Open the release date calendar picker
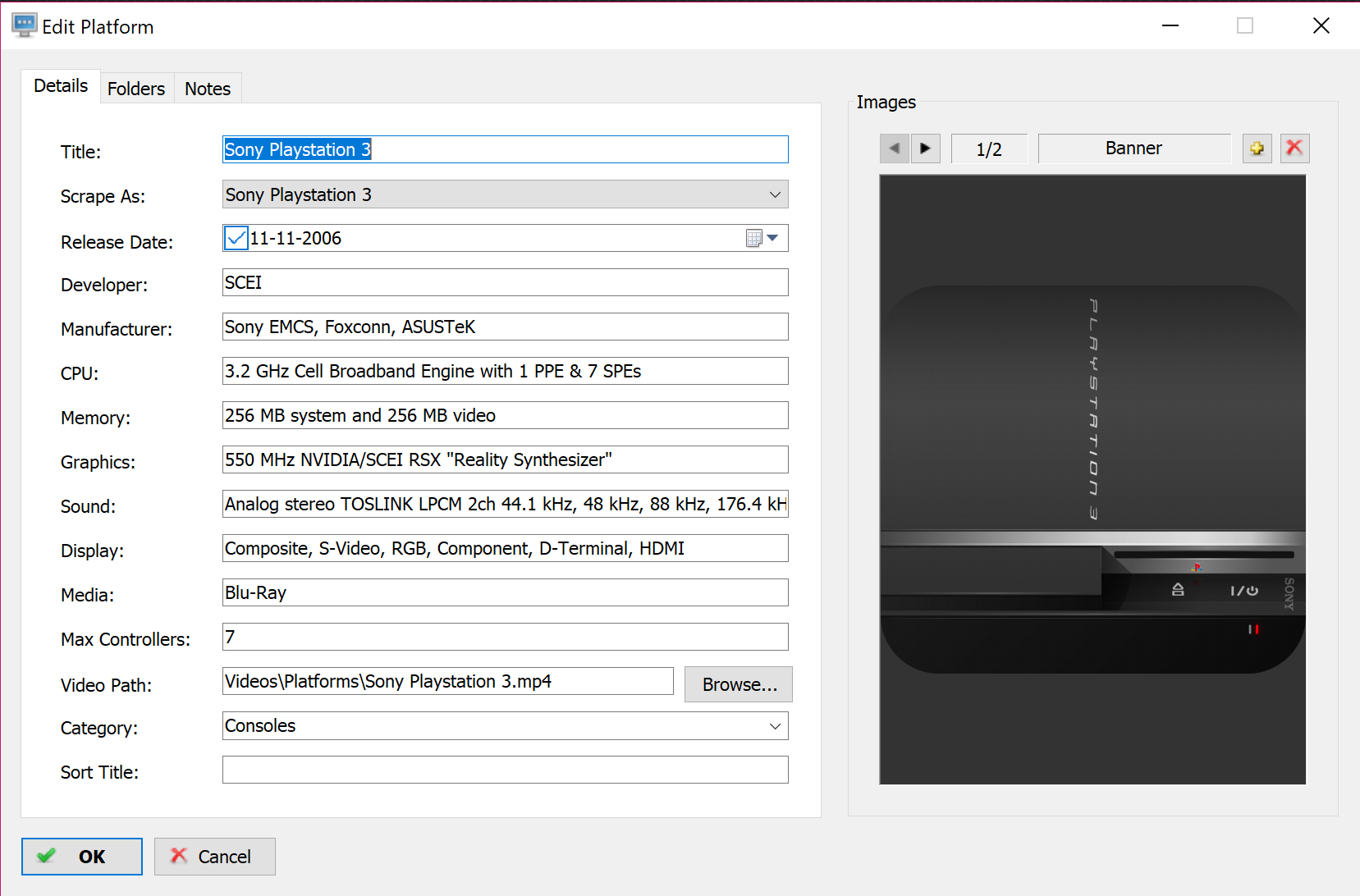 click(x=762, y=238)
